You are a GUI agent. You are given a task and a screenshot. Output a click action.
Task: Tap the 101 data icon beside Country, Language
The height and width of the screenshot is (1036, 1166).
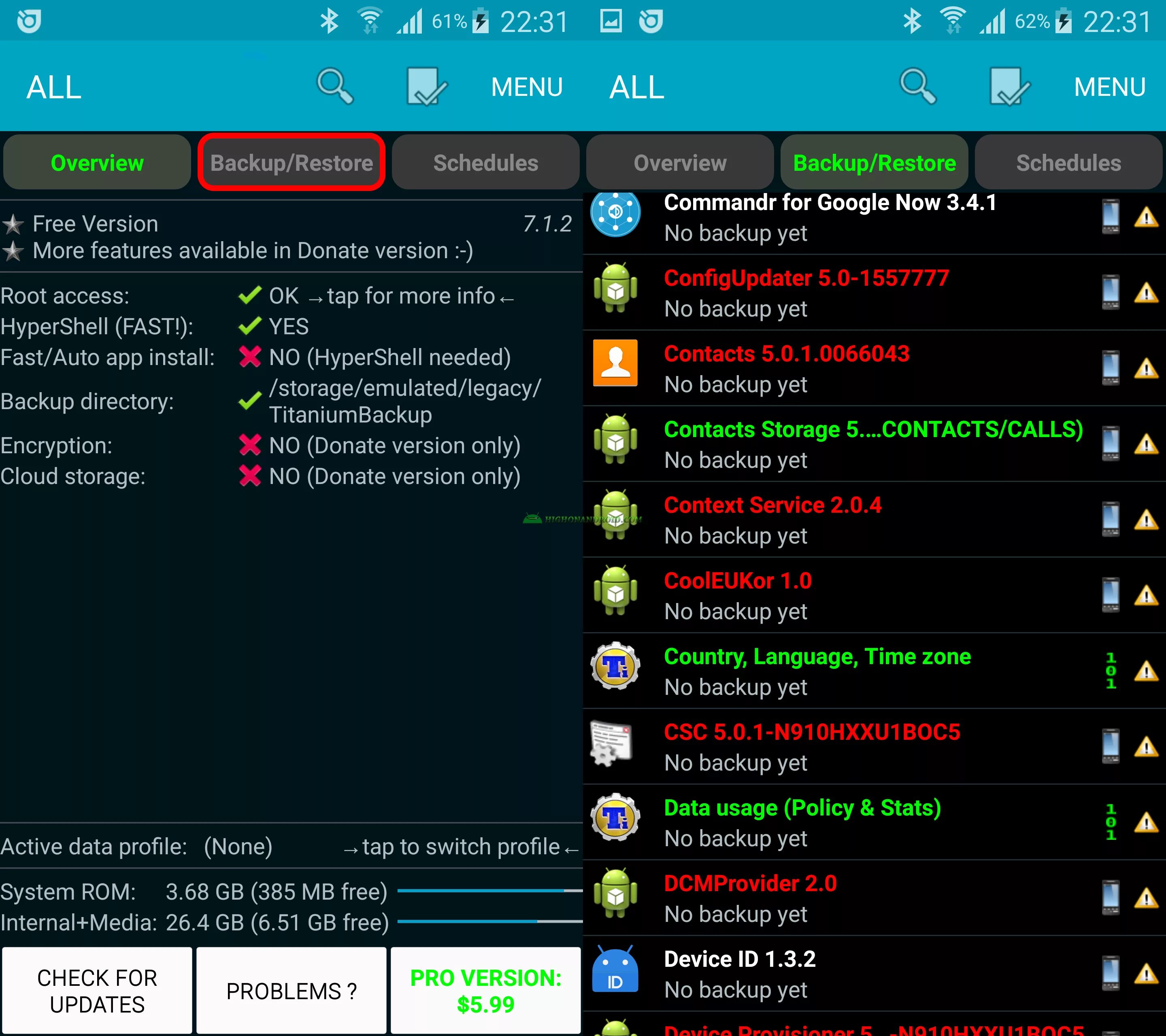(1110, 671)
